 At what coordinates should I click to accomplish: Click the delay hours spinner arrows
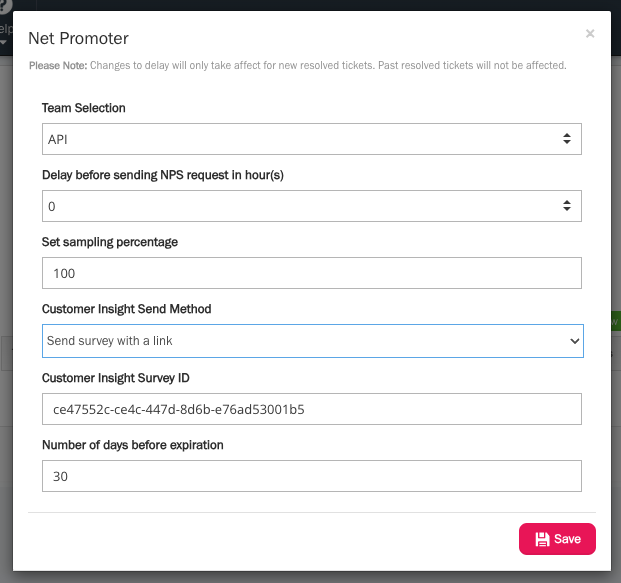567,206
